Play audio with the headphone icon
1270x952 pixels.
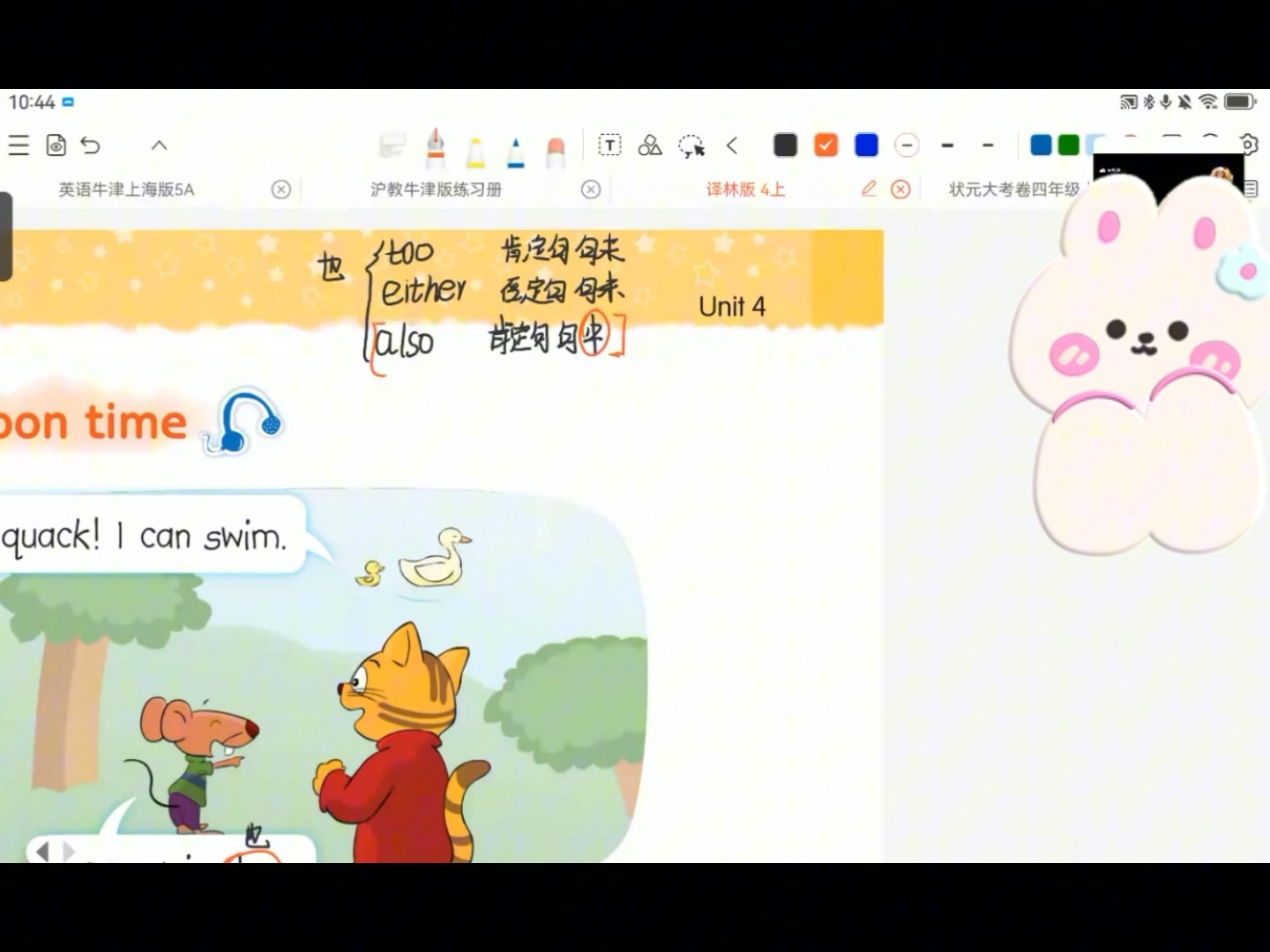point(243,421)
